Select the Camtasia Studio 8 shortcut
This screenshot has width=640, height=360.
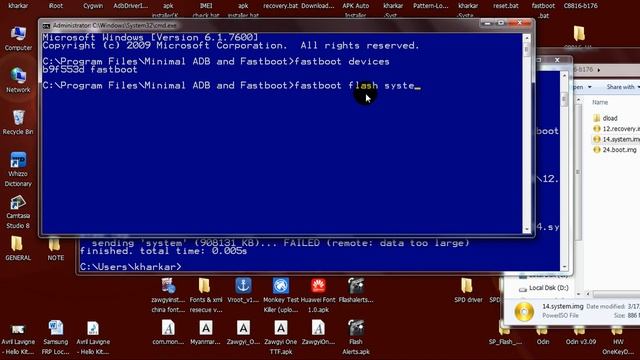[x=18, y=212]
